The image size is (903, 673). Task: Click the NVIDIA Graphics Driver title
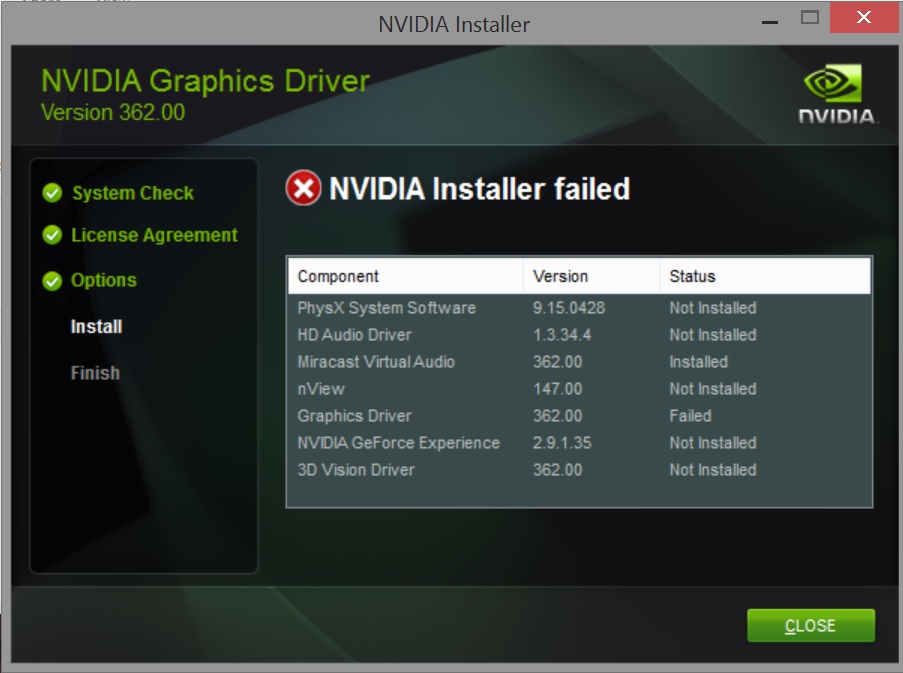coord(205,81)
